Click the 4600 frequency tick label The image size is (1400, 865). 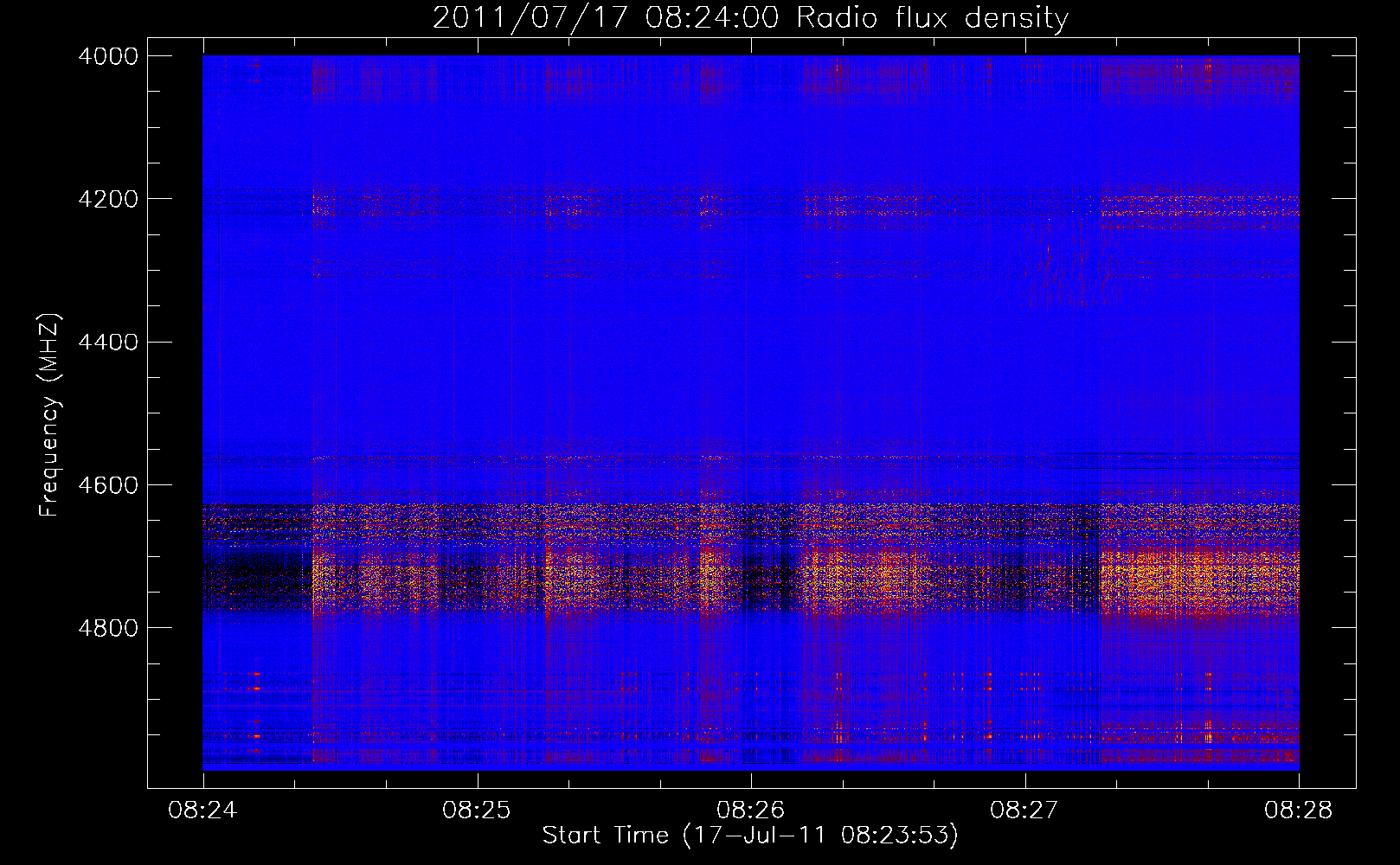108,485
